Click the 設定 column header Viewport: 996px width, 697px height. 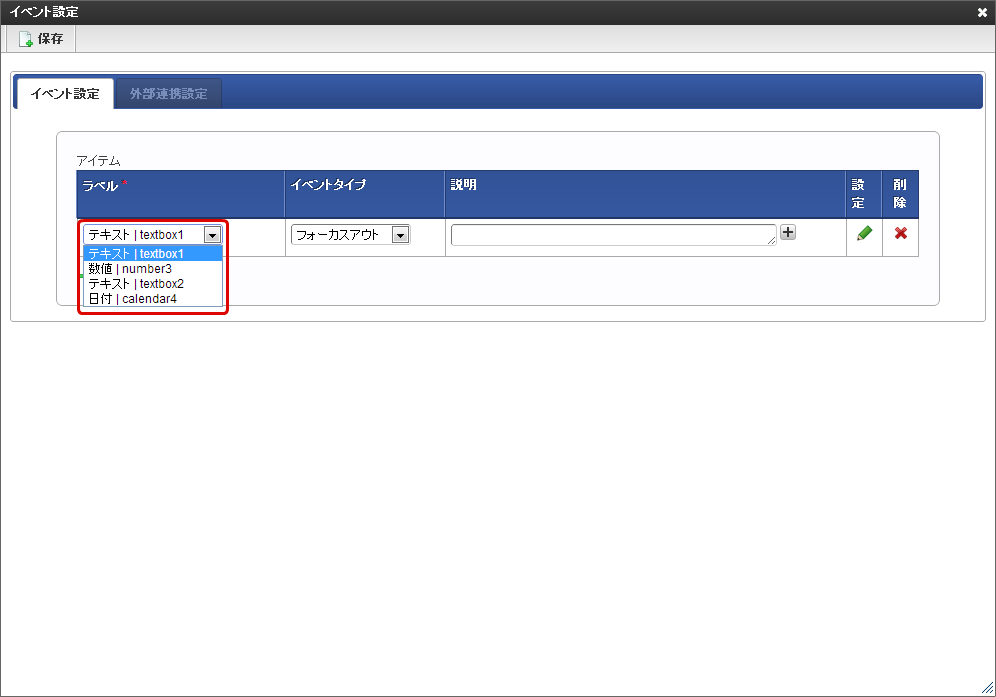pyautogui.click(x=864, y=194)
